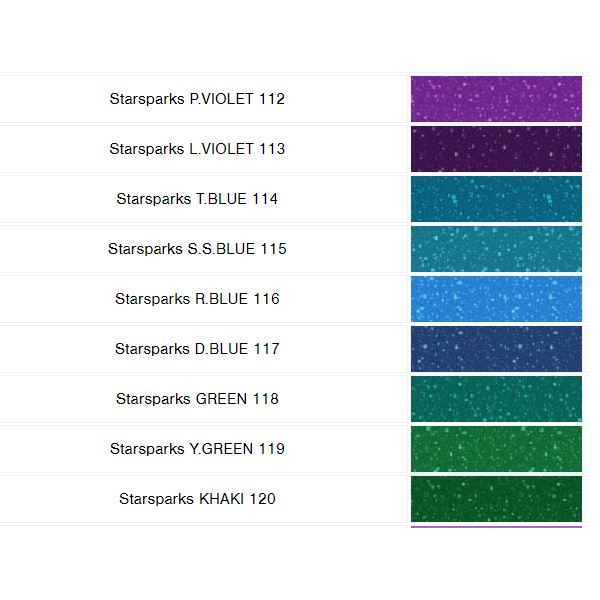This screenshot has height=600, width=600.
Task: Pick the T.BLUE 114 teal blue swatch
Action: [496, 199]
